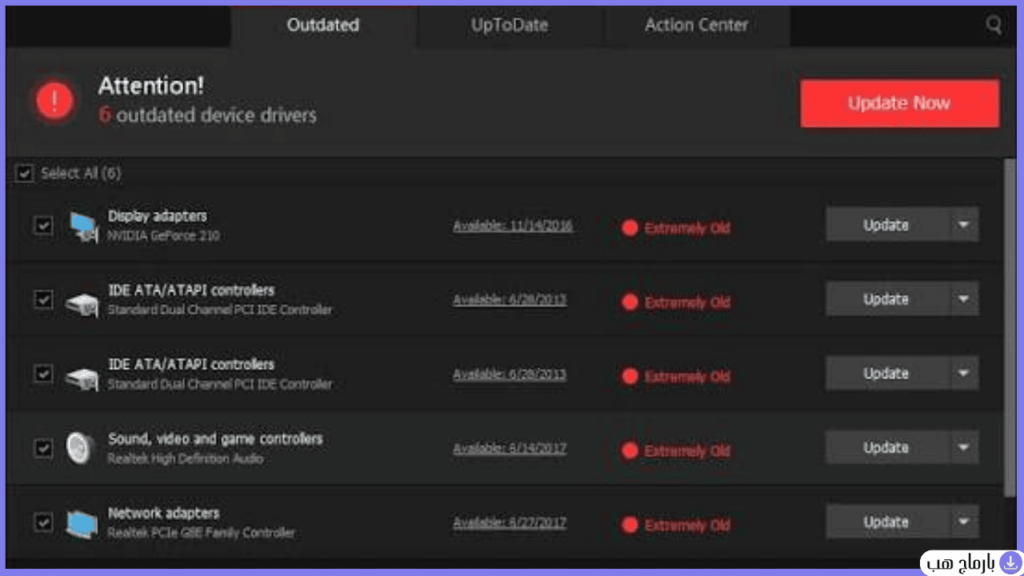Expand the Update dropdown arrow for Network adapters
1024x576 pixels.
tap(963, 522)
